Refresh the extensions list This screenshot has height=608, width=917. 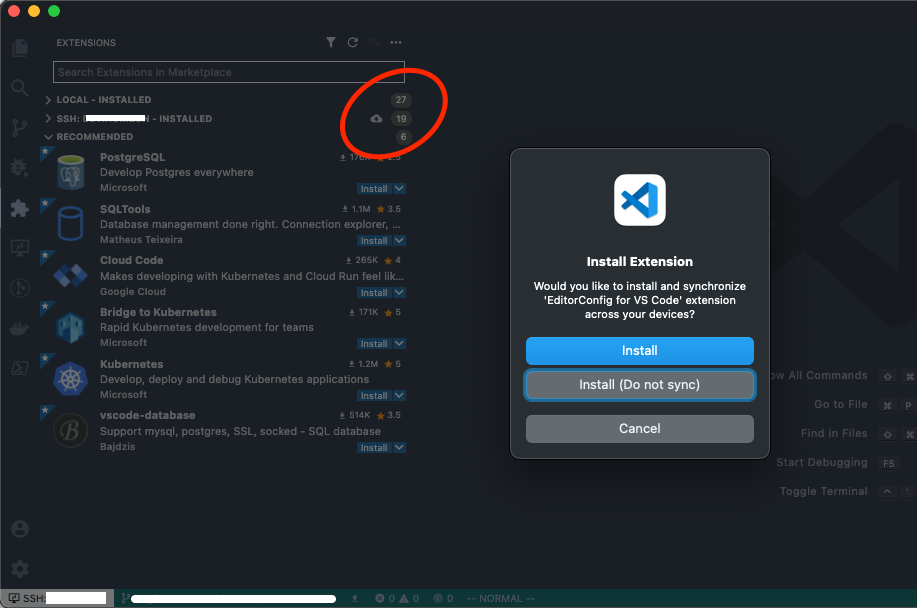point(352,42)
